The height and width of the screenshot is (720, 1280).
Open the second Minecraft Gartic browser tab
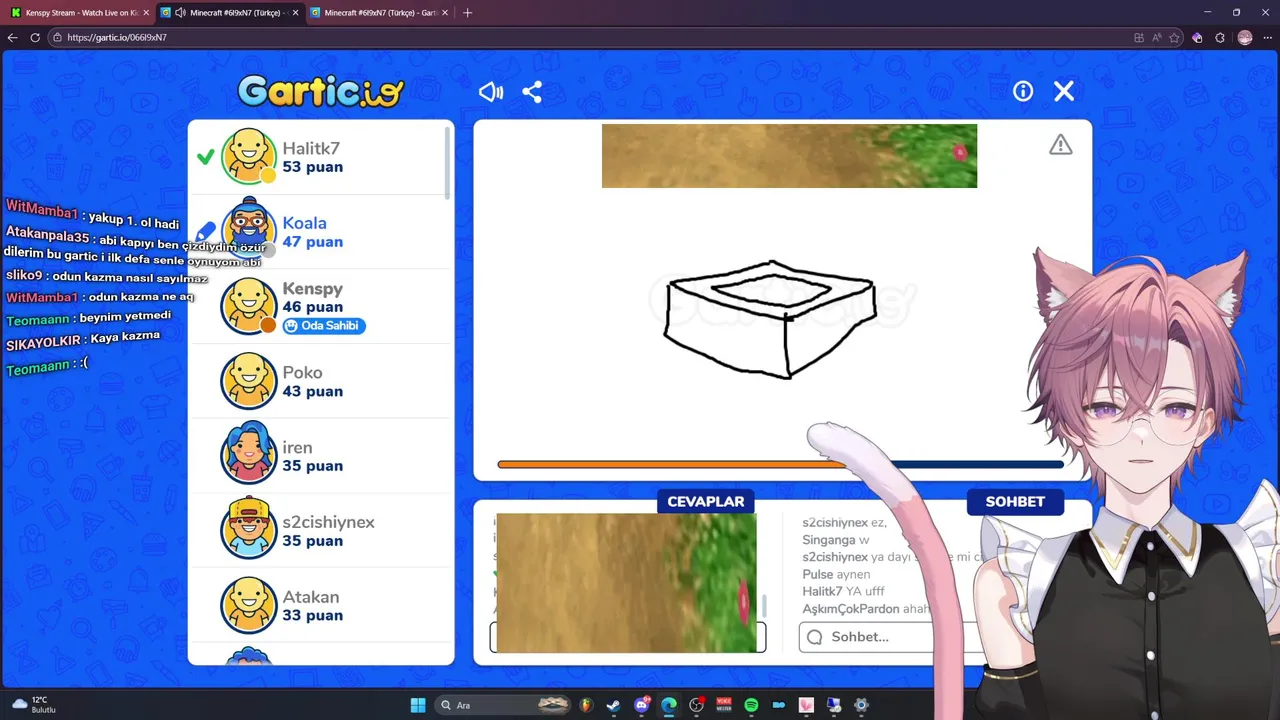[380, 13]
